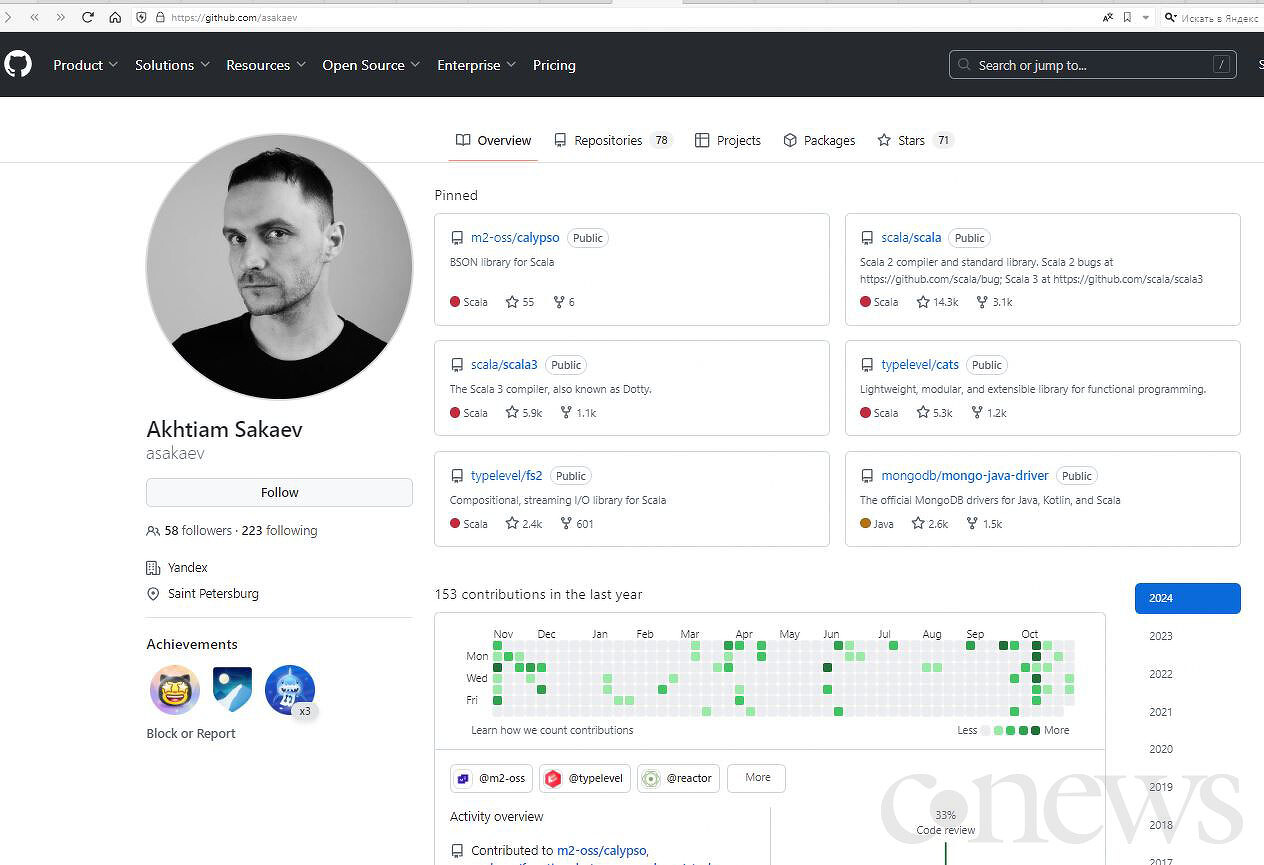Filter activity by @m2-oss organization
This screenshot has width=1264, height=865.
(x=491, y=778)
